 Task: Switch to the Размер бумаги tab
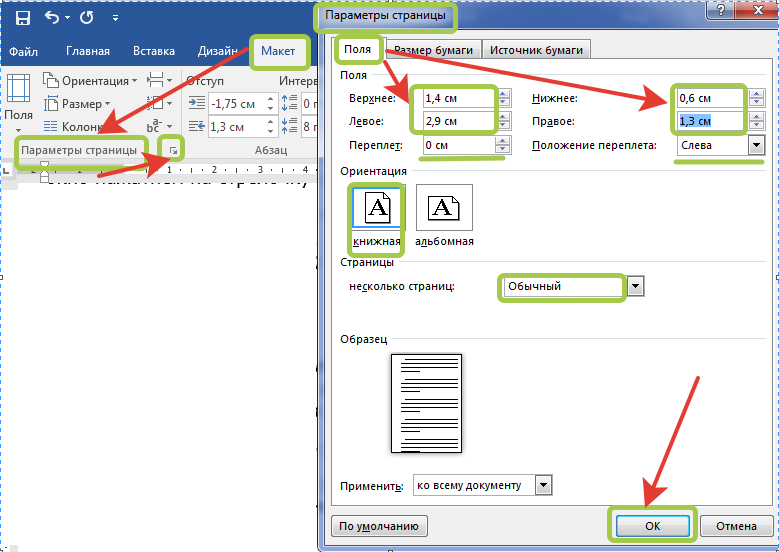[x=434, y=50]
